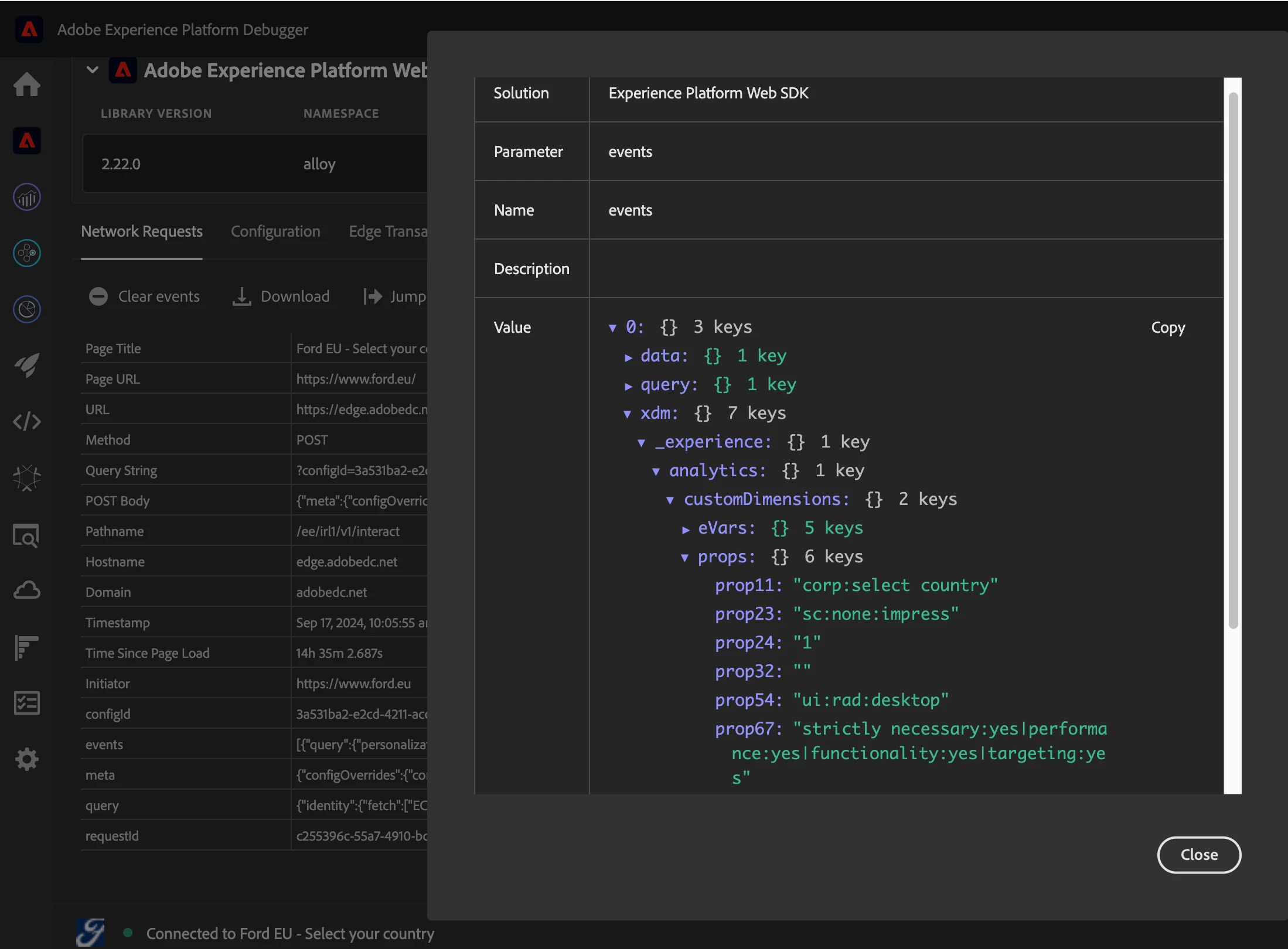
Task: Click the Copy value button
Action: pos(1167,327)
